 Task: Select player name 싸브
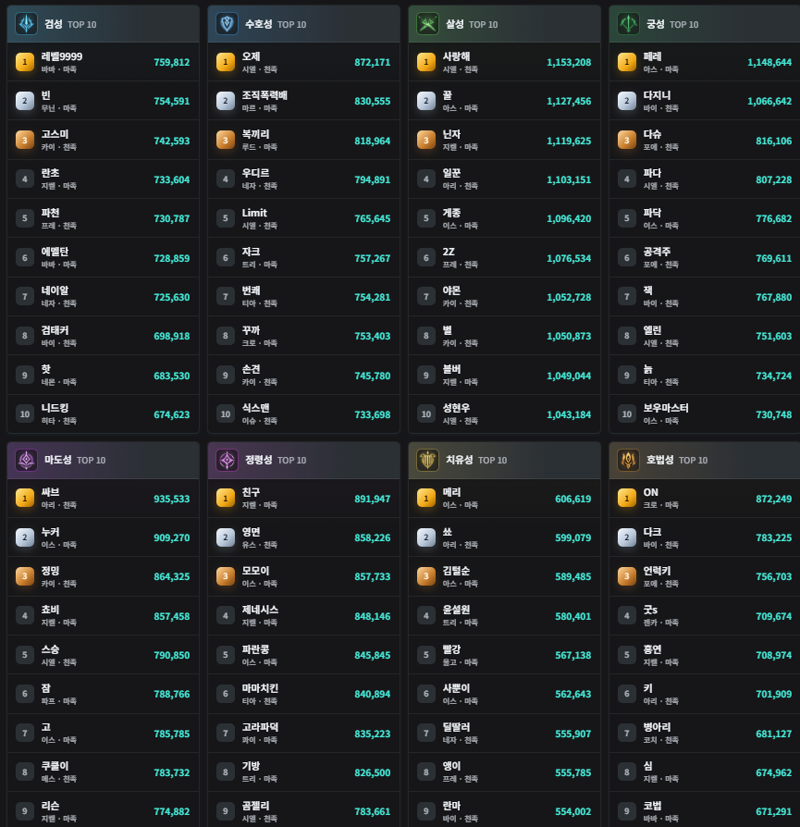(50, 492)
